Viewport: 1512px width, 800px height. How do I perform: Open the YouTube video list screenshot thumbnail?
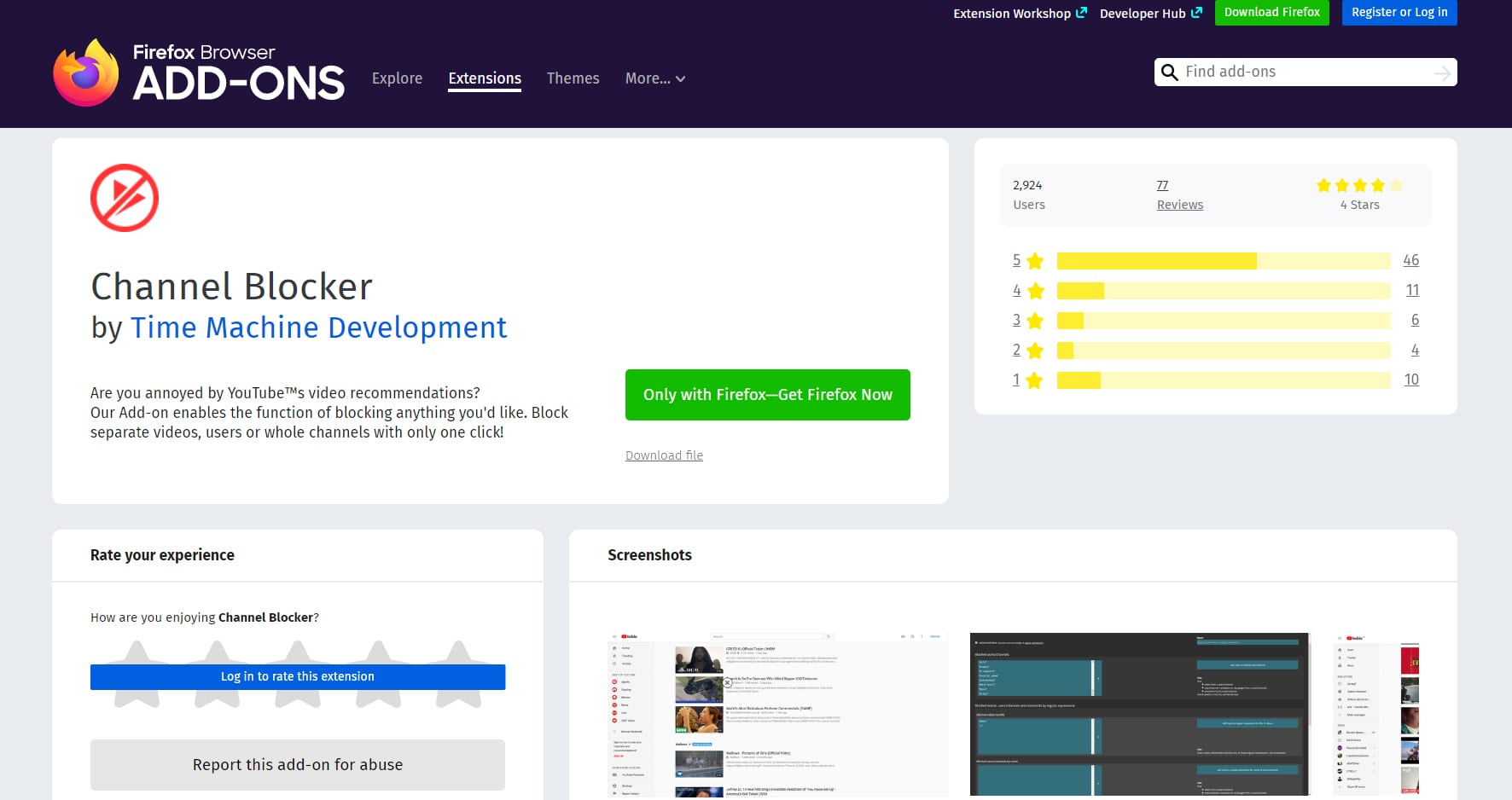coord(777,715)
